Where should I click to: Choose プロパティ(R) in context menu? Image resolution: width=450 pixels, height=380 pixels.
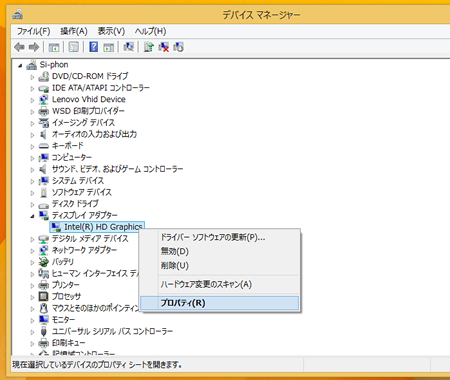click(219, 303)
